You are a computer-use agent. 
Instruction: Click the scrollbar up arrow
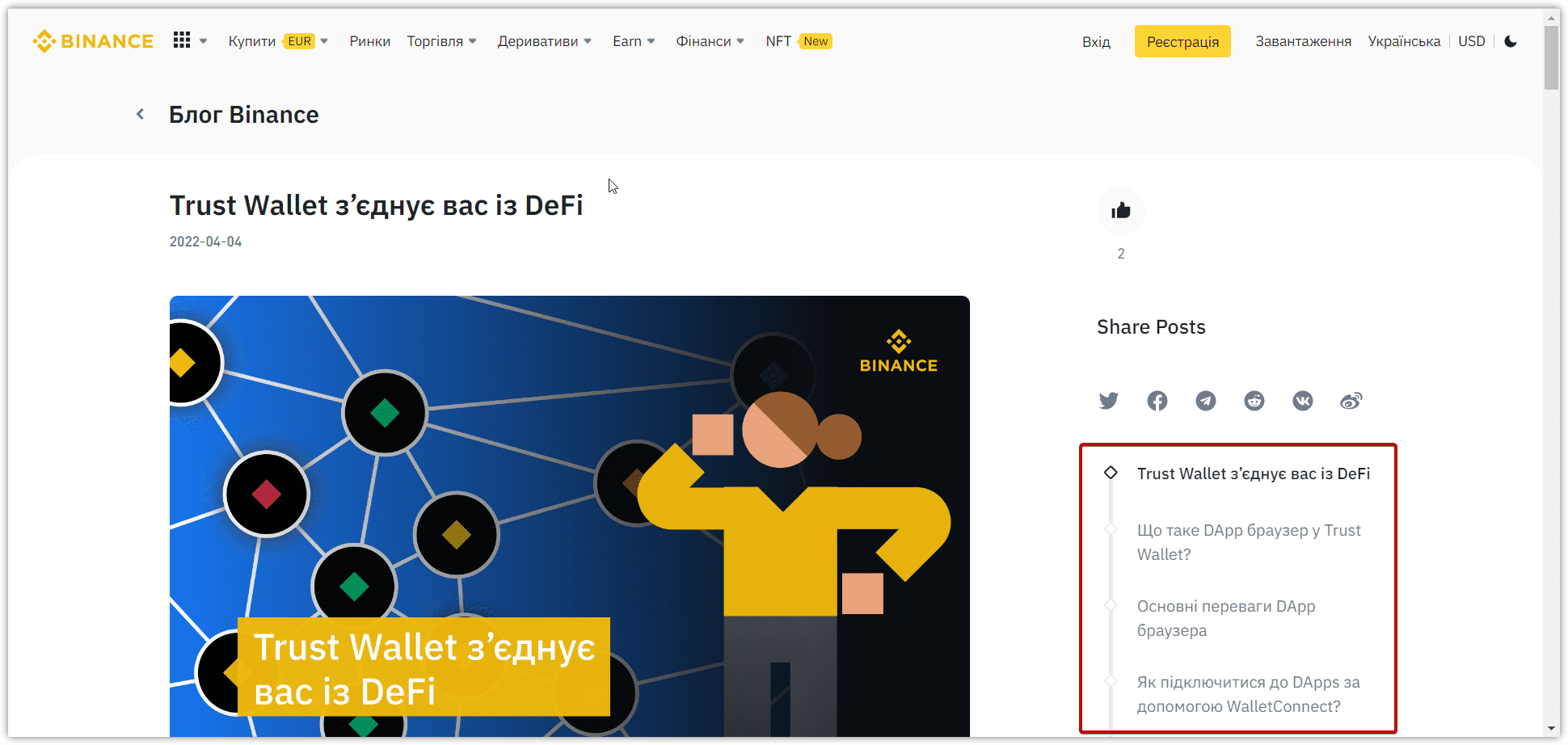pyautogui.click(x=1551, y=16)
